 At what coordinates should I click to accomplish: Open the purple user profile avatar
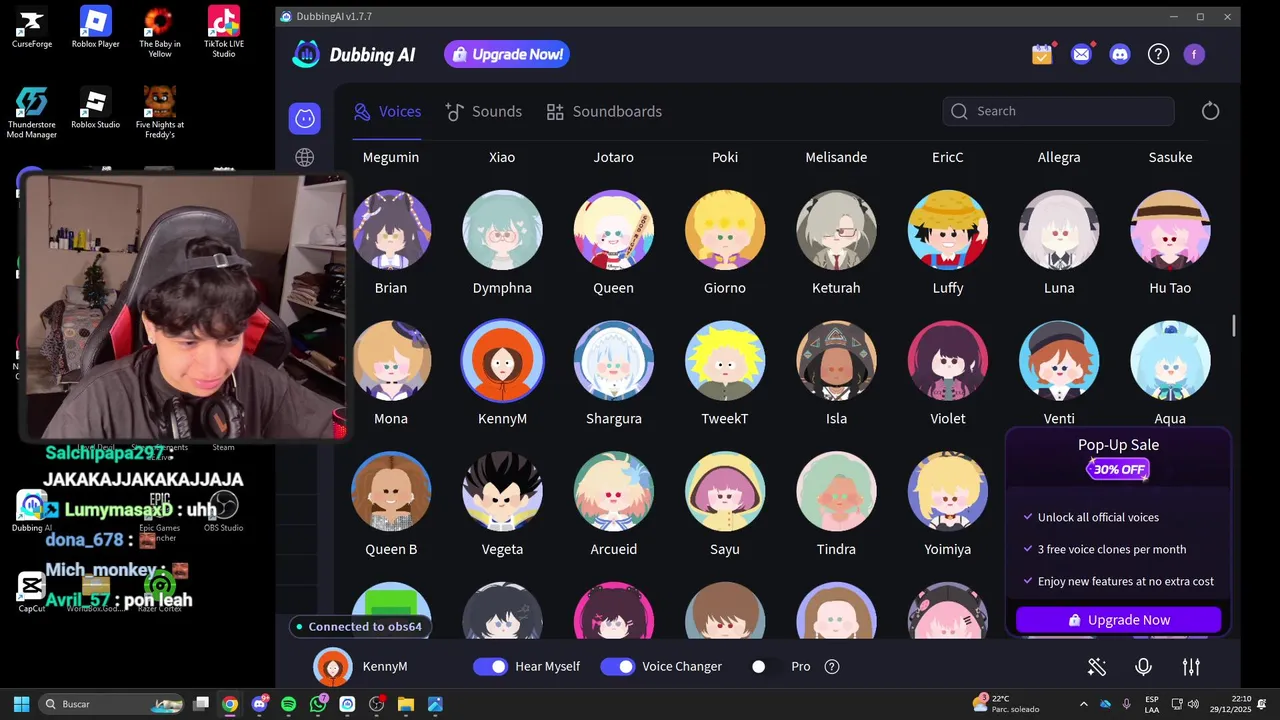click(1194, 54)
